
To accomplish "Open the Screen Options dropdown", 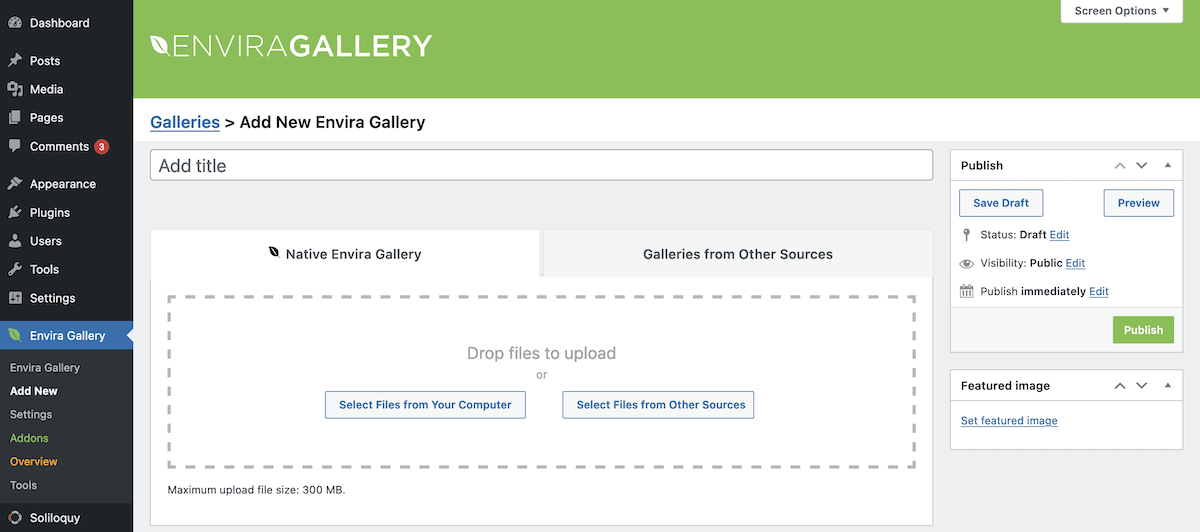I will click(x=1122, y=11).
